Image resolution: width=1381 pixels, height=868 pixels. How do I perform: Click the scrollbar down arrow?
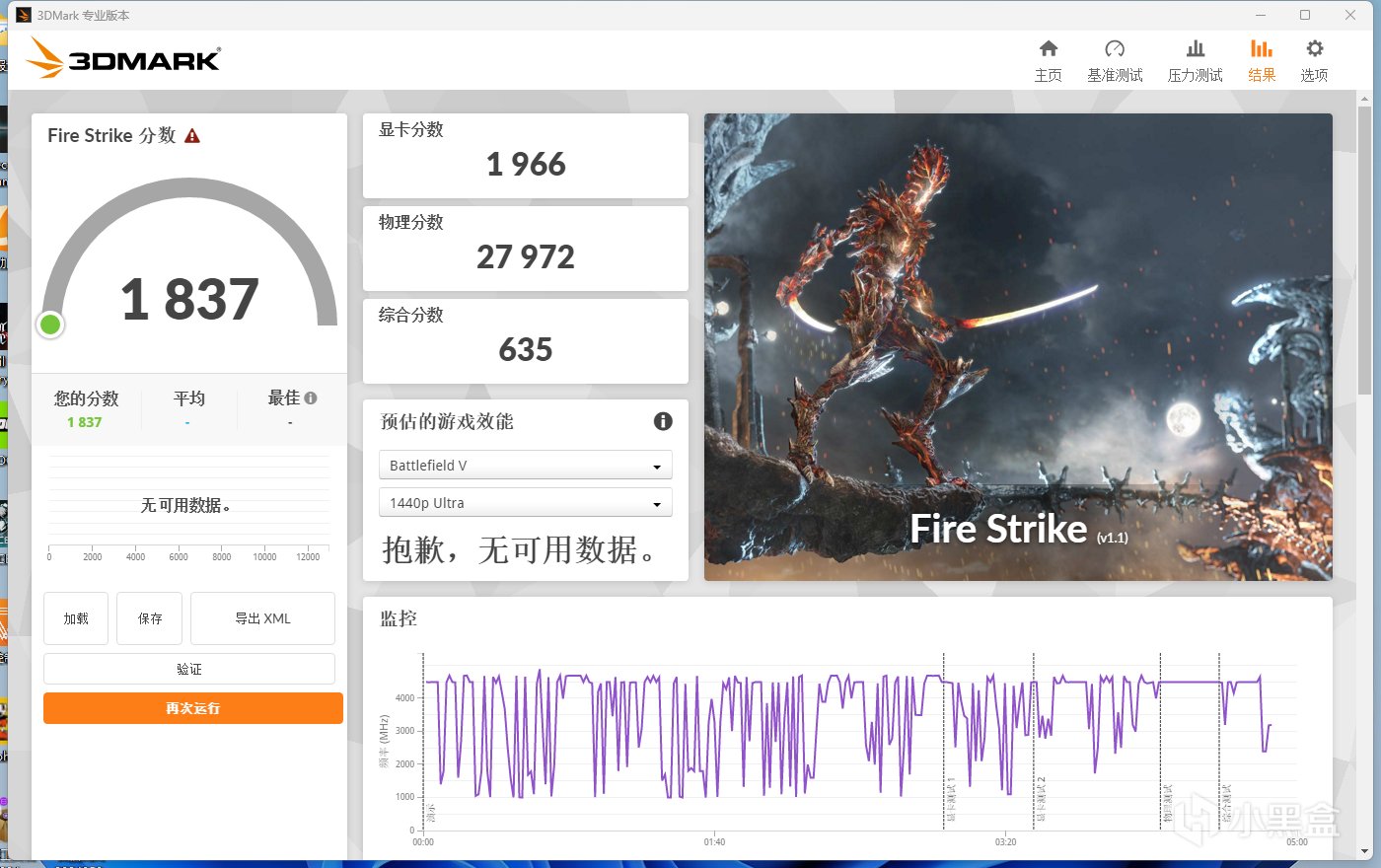coord(1365,851)
